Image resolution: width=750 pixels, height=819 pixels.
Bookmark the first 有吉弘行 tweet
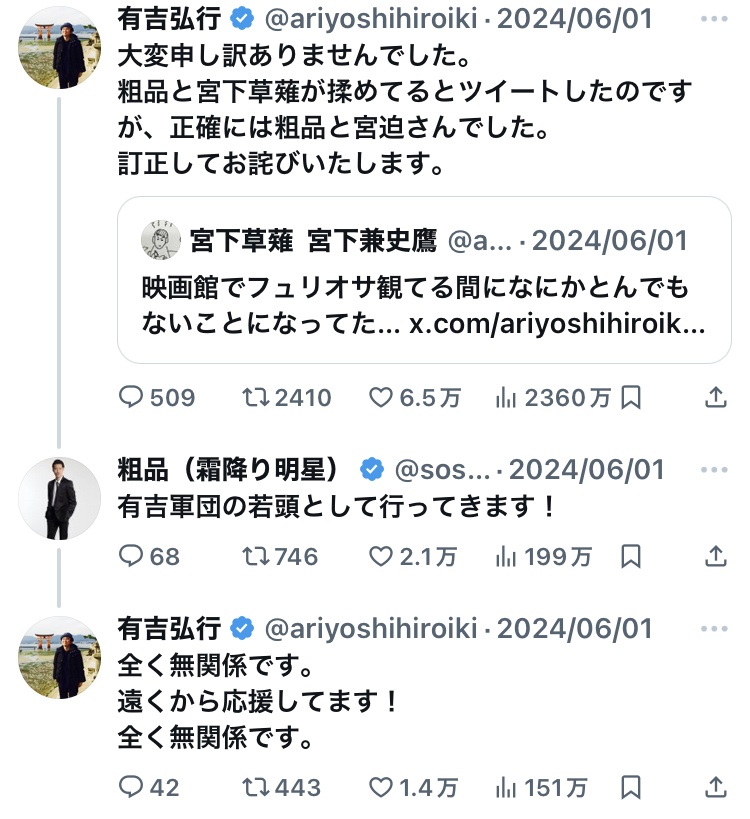631,398
